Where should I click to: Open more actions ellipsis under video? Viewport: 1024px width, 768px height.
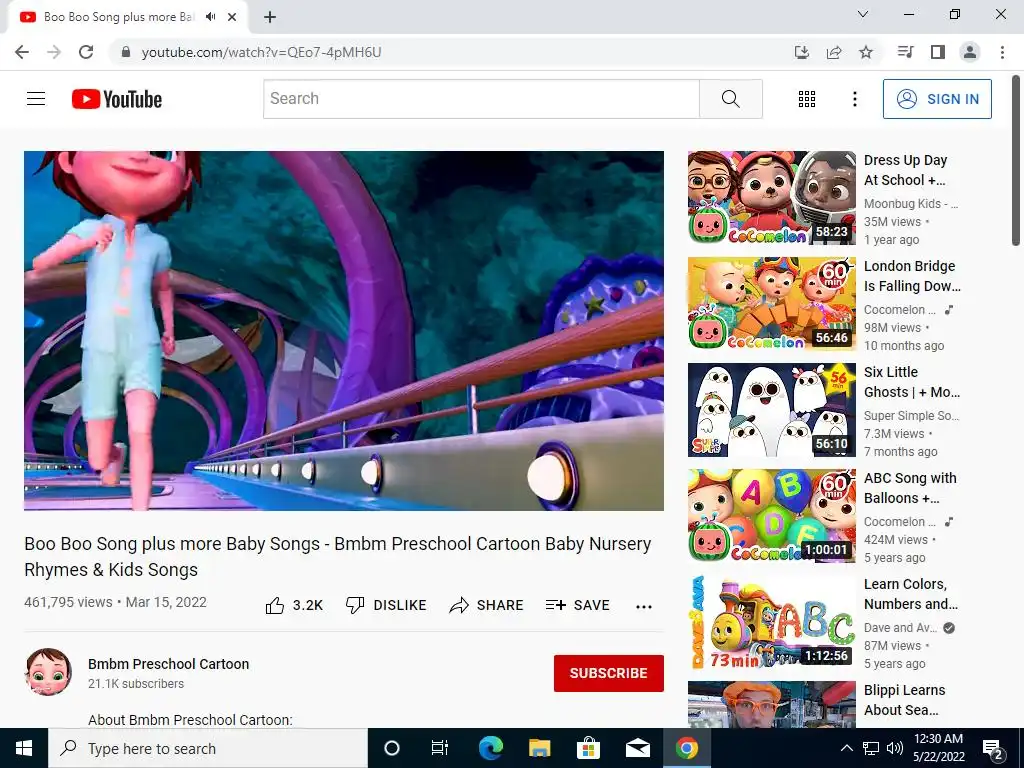643,607
